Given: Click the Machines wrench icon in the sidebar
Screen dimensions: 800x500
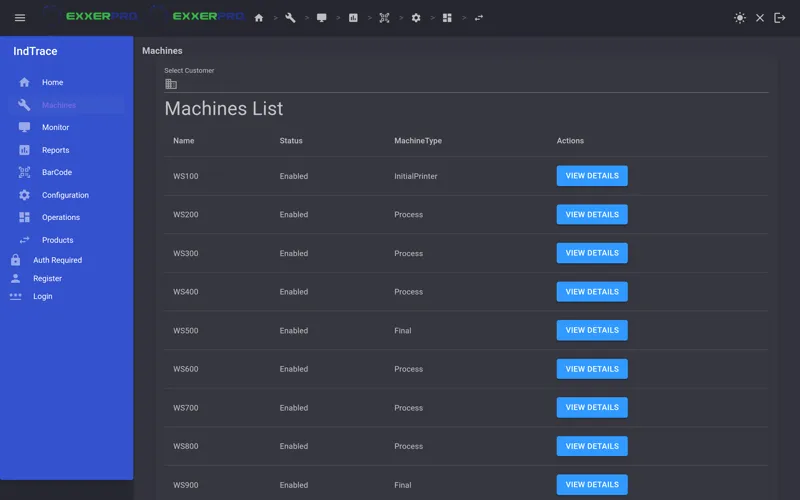Looking at the screenshot, I should pyautogui.click(x=24, y=105).
